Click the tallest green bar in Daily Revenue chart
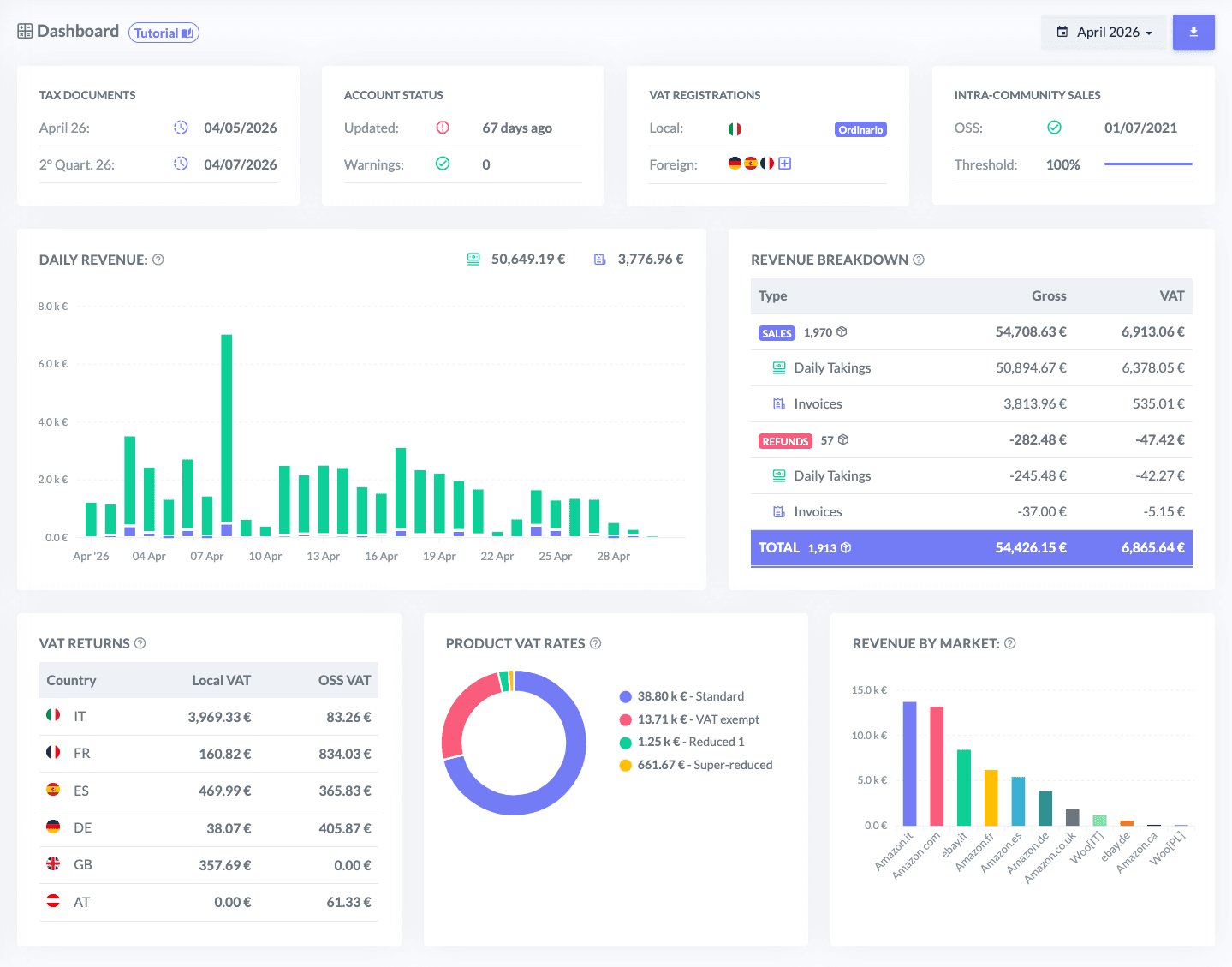Screen dimensions: 1232x967 [x=227, y=428]
